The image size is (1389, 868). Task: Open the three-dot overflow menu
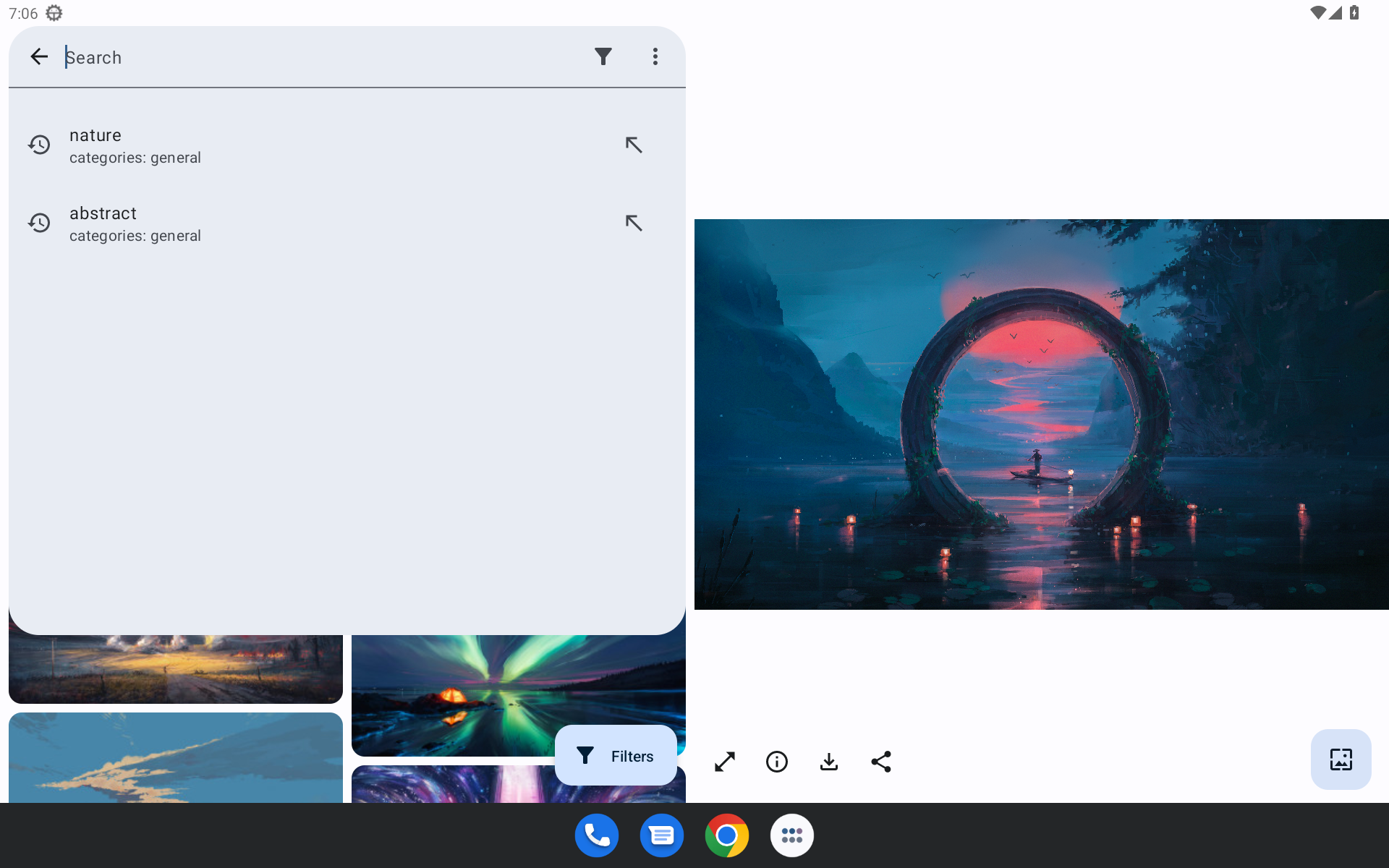(x=655, y=56)
